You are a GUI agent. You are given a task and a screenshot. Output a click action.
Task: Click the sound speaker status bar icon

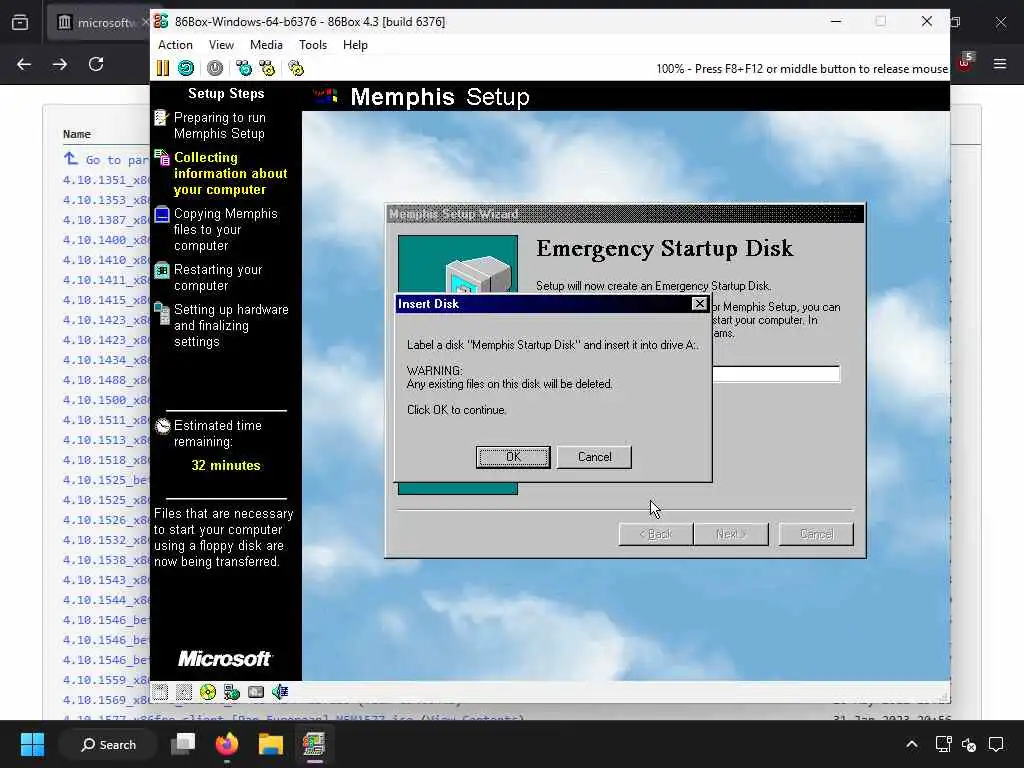(280, 692)
